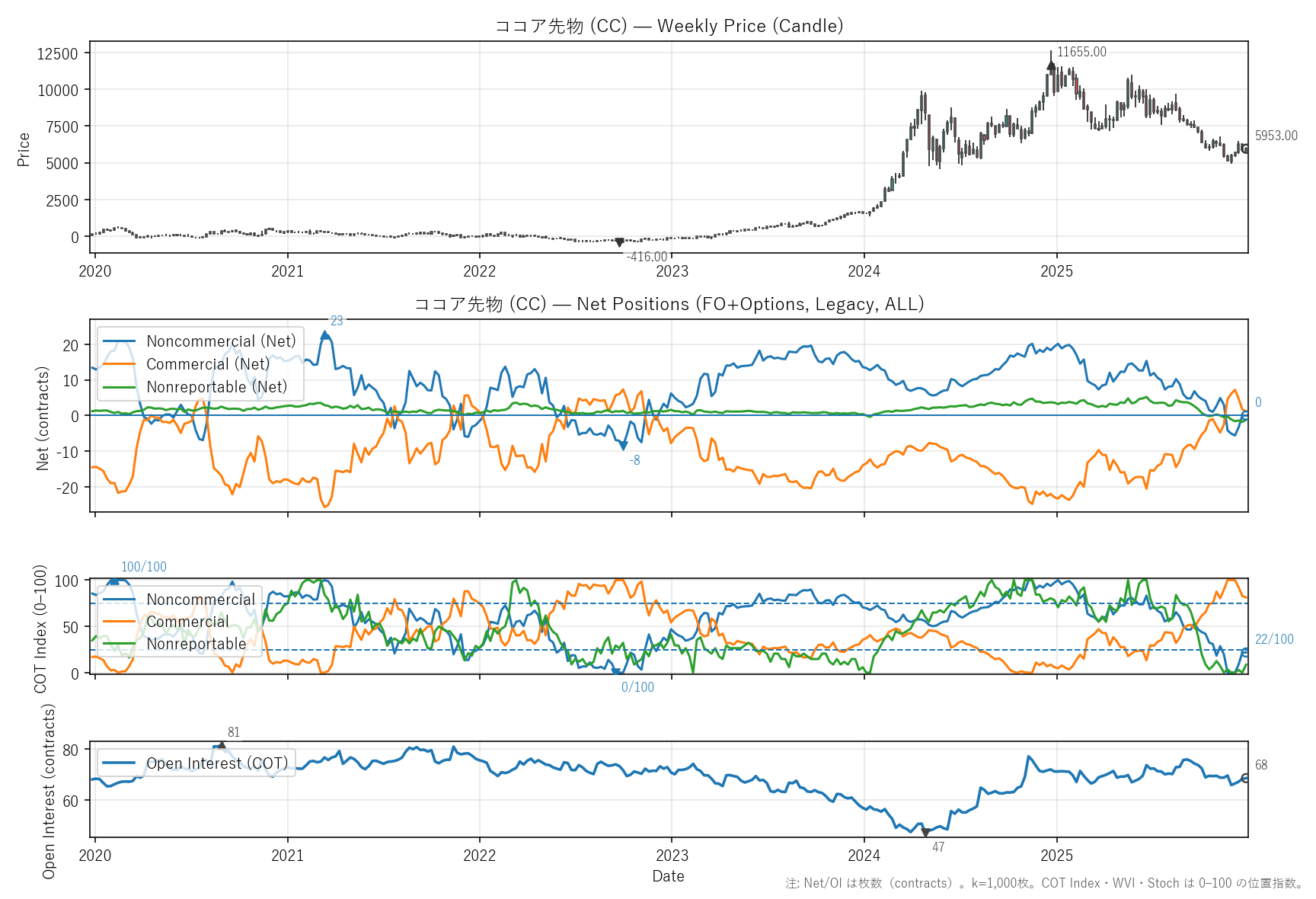
Task: Select the Noncommercial net peak marker labeled 23
Action: [x=325, y=334]
